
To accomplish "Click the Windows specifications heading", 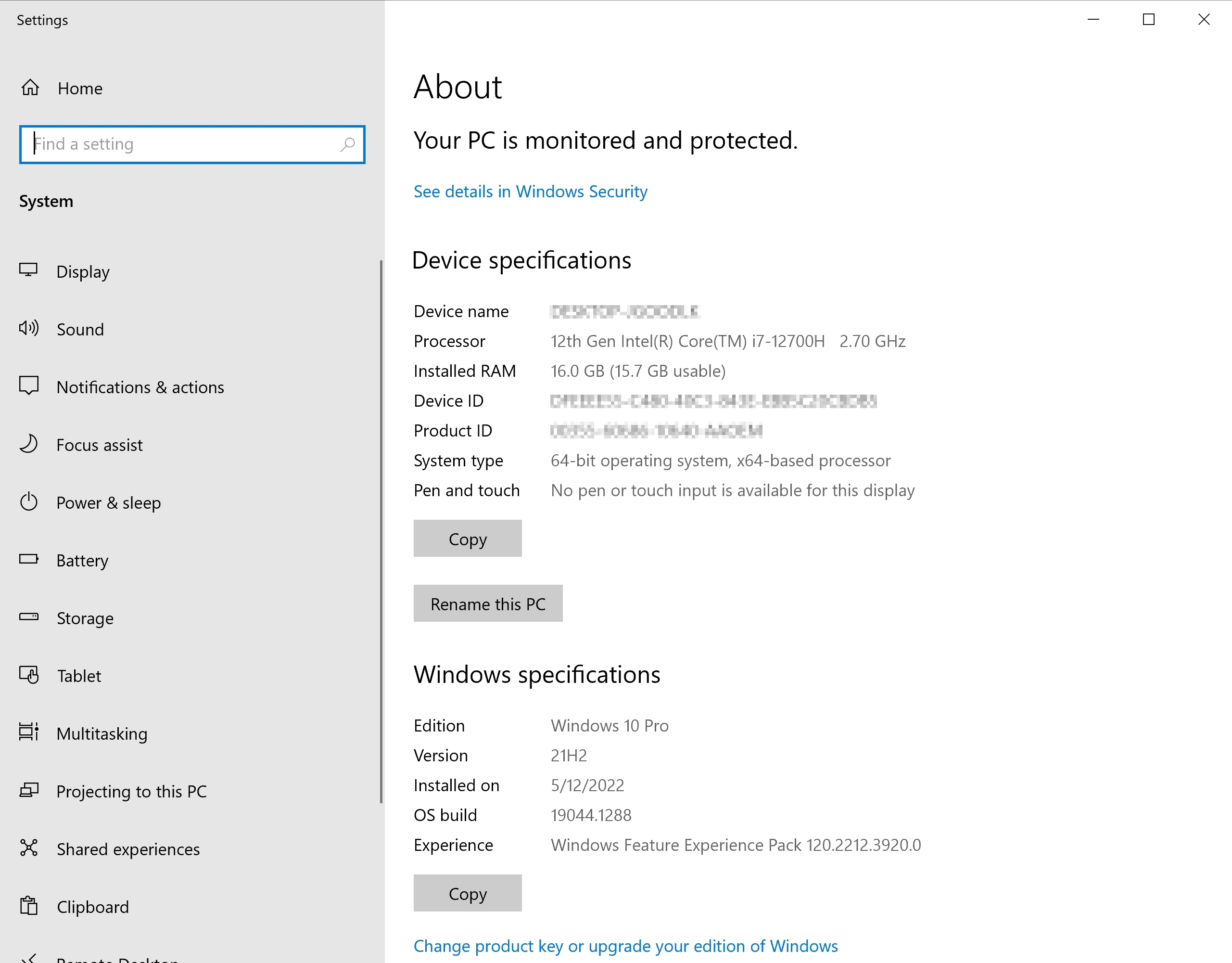I will coord(537,675).
